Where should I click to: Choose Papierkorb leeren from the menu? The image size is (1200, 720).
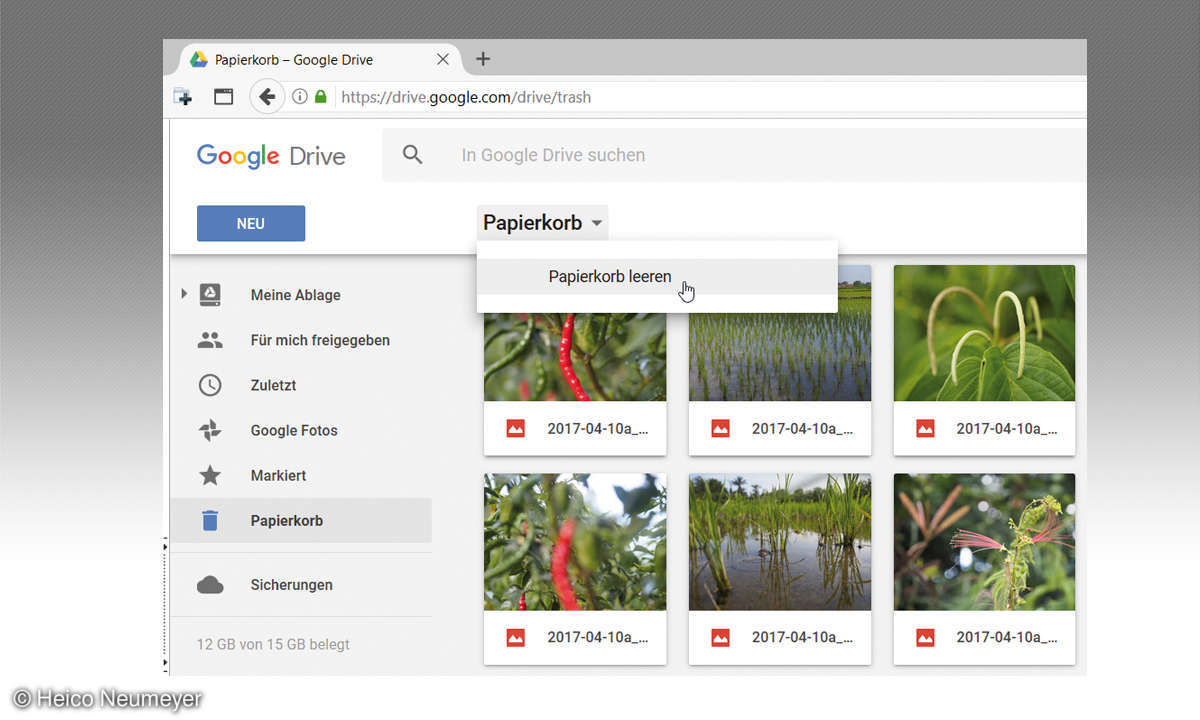coord(657,277)
